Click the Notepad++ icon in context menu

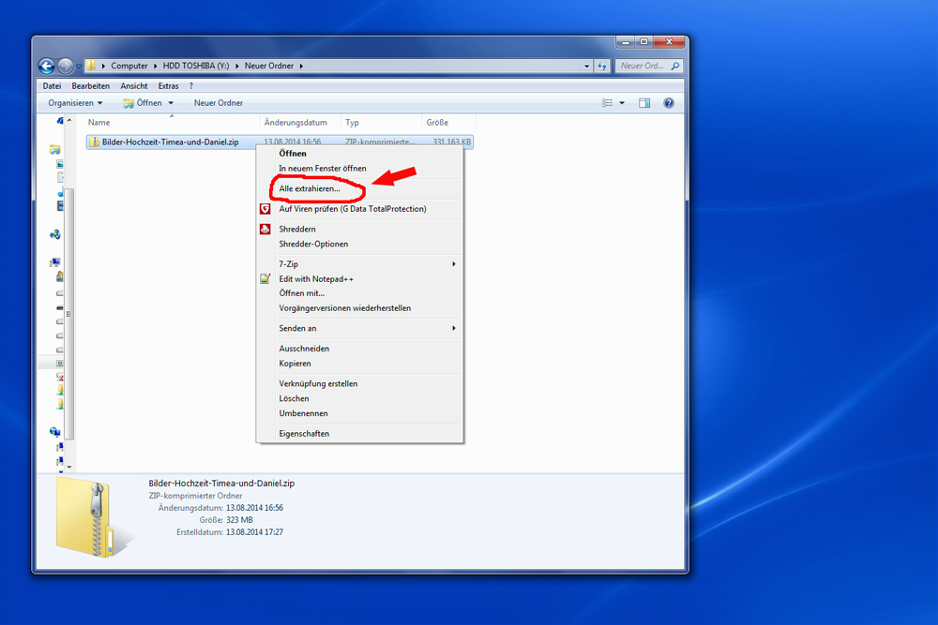tap(265, 279)
